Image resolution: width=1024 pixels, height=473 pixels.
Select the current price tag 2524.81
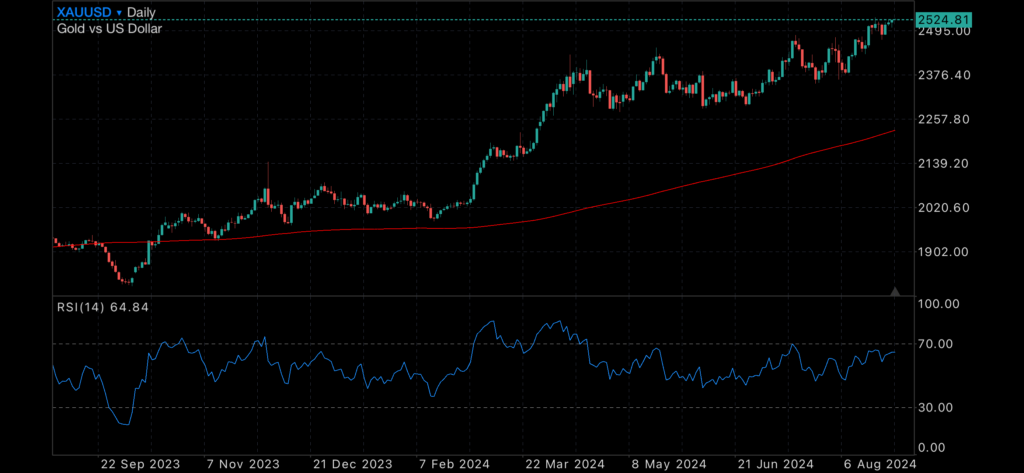click(944, 19)
